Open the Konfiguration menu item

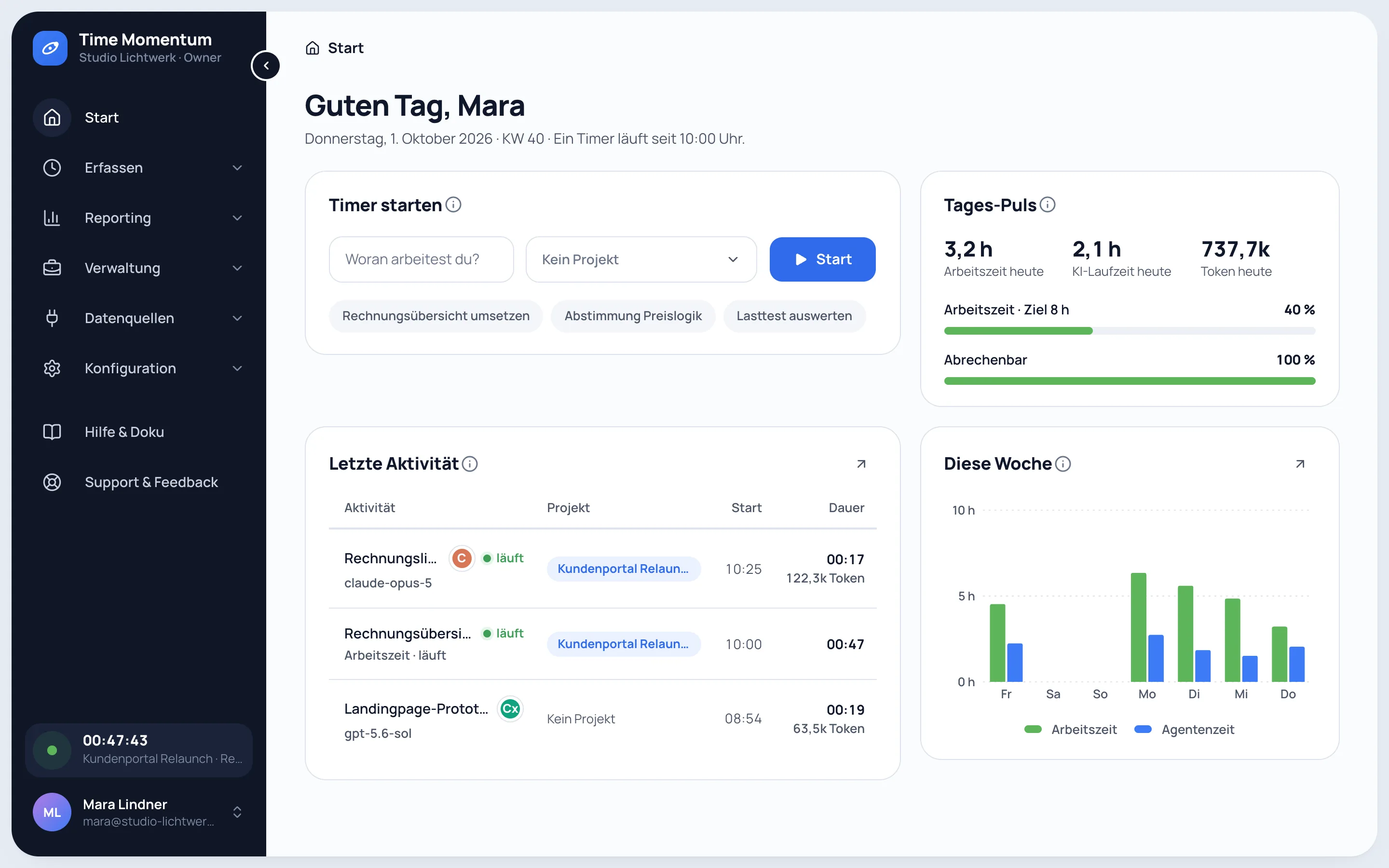click(x=139, y=368)
